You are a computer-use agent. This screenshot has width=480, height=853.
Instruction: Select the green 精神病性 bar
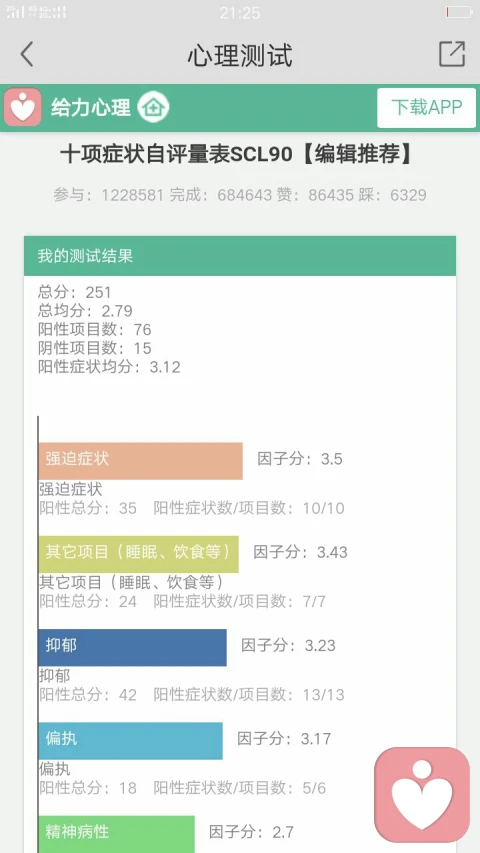coord(116,834)
